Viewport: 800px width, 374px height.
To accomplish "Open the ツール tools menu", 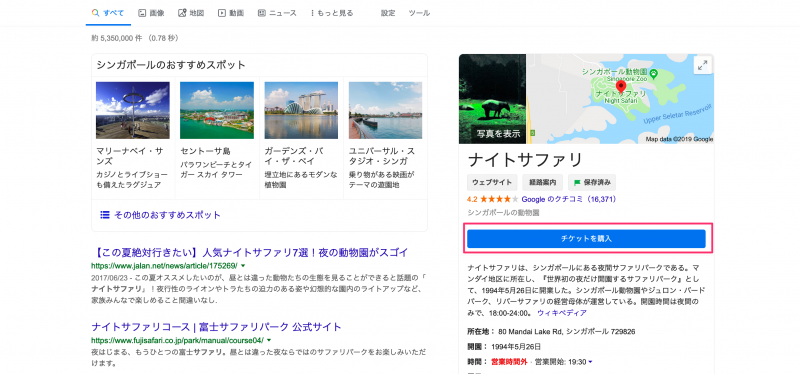I will pyautogui.click(x=419, y=13).
